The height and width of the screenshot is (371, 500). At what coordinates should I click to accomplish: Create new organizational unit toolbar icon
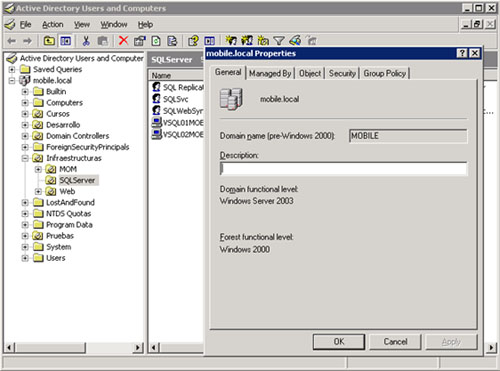point(263,40)
